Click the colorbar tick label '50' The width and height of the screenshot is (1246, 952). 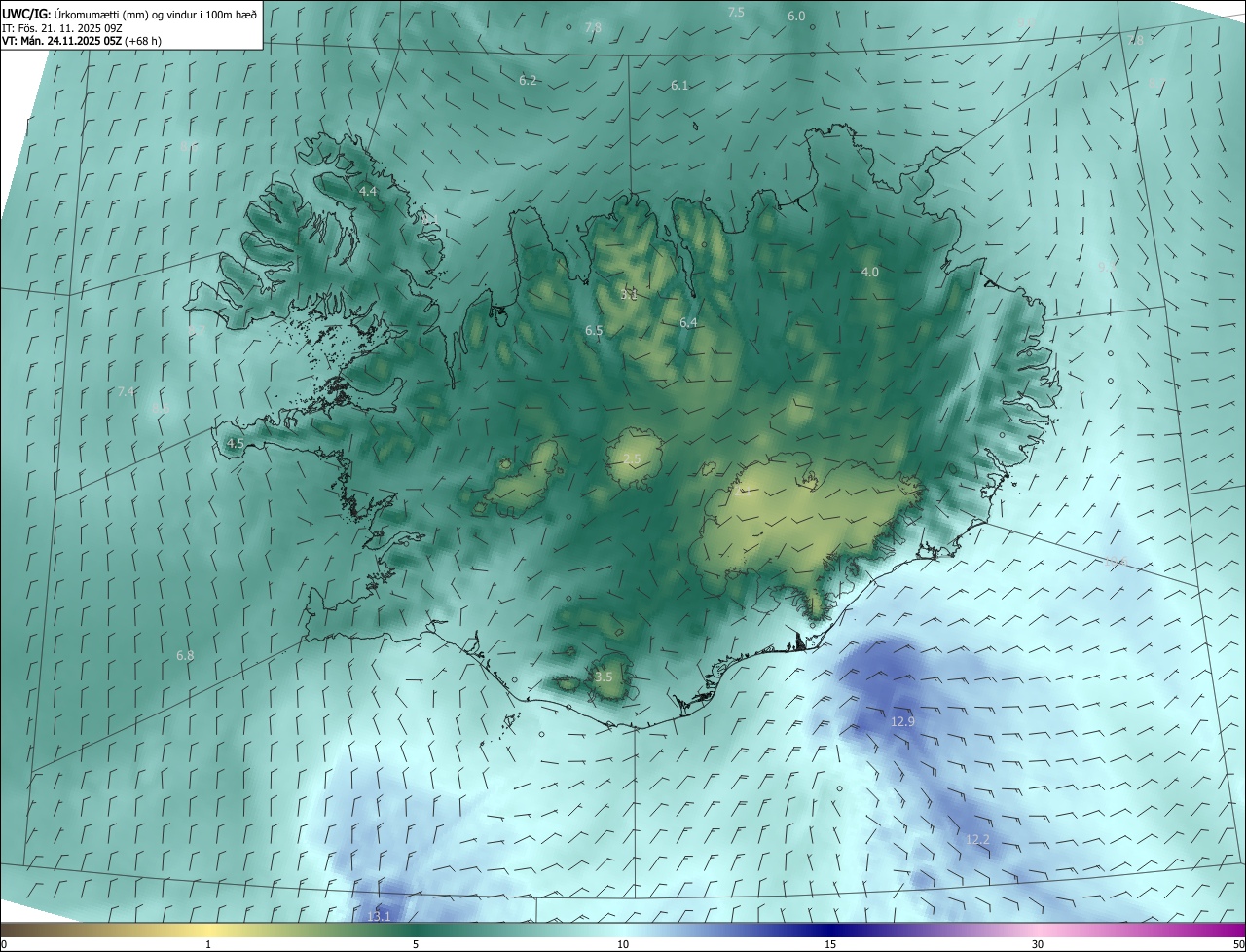click(1237, 944)
